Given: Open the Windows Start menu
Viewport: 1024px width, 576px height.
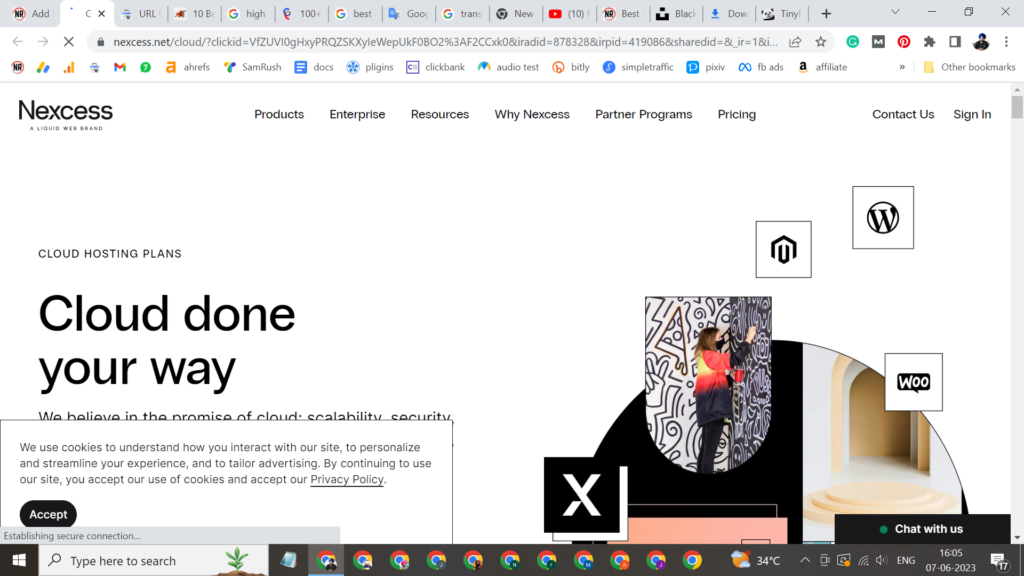Looking at the screenshot, I should 19,560.
